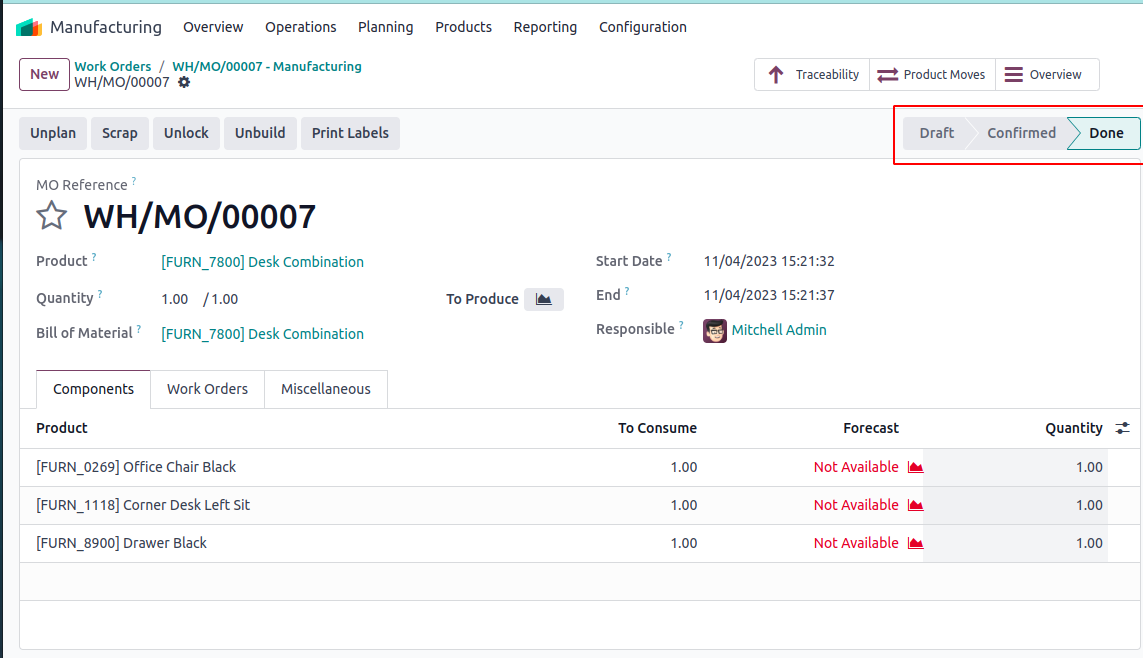Switch to the Work Orders tab
Screen dimensions: 1143x658
click(x=207, y=389)
